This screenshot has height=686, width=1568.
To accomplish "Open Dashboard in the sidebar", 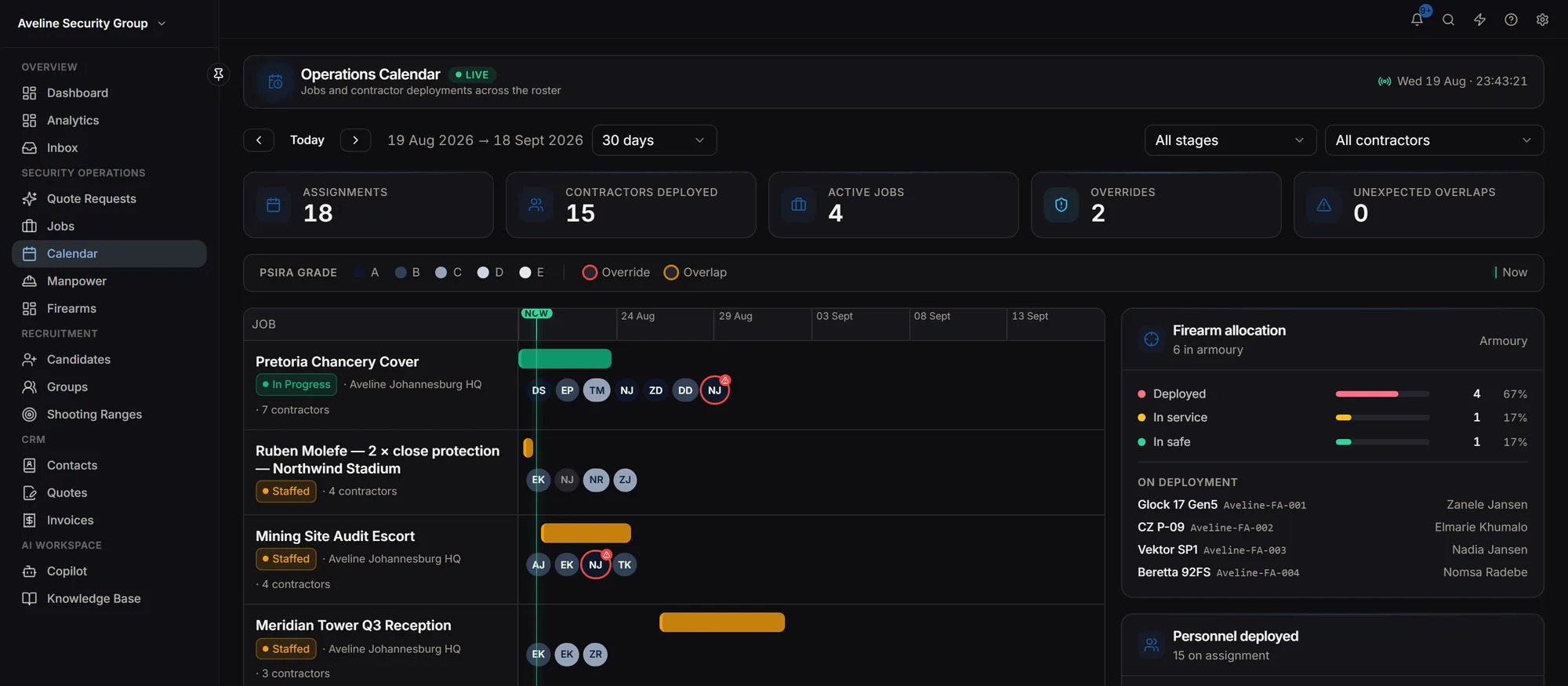I will point(109,93).
